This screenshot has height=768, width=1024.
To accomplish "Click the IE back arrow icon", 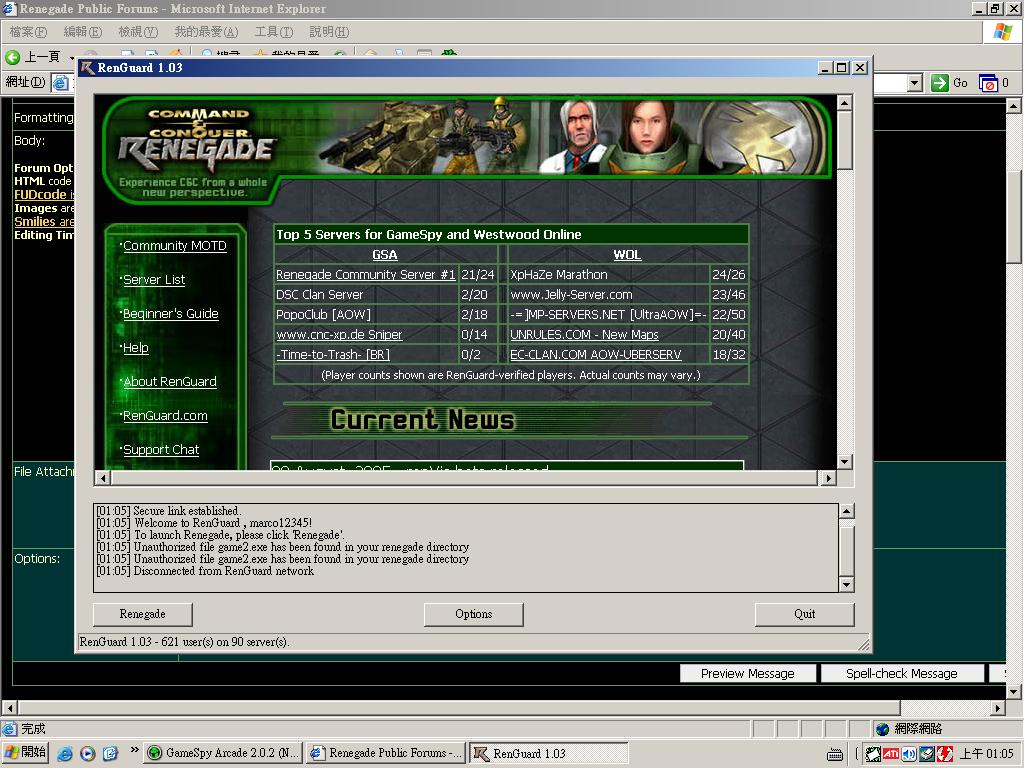I will point(13,57).
